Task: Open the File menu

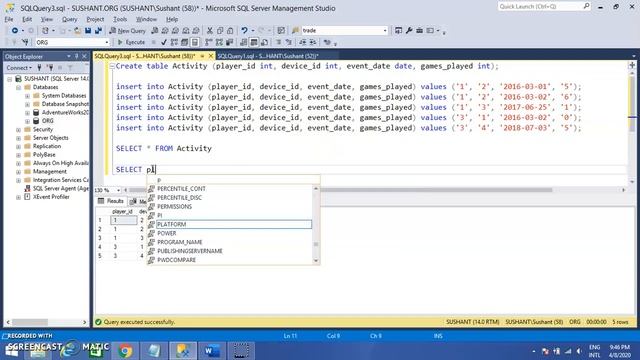Action: pyautogui.click(x=9, y=19)
